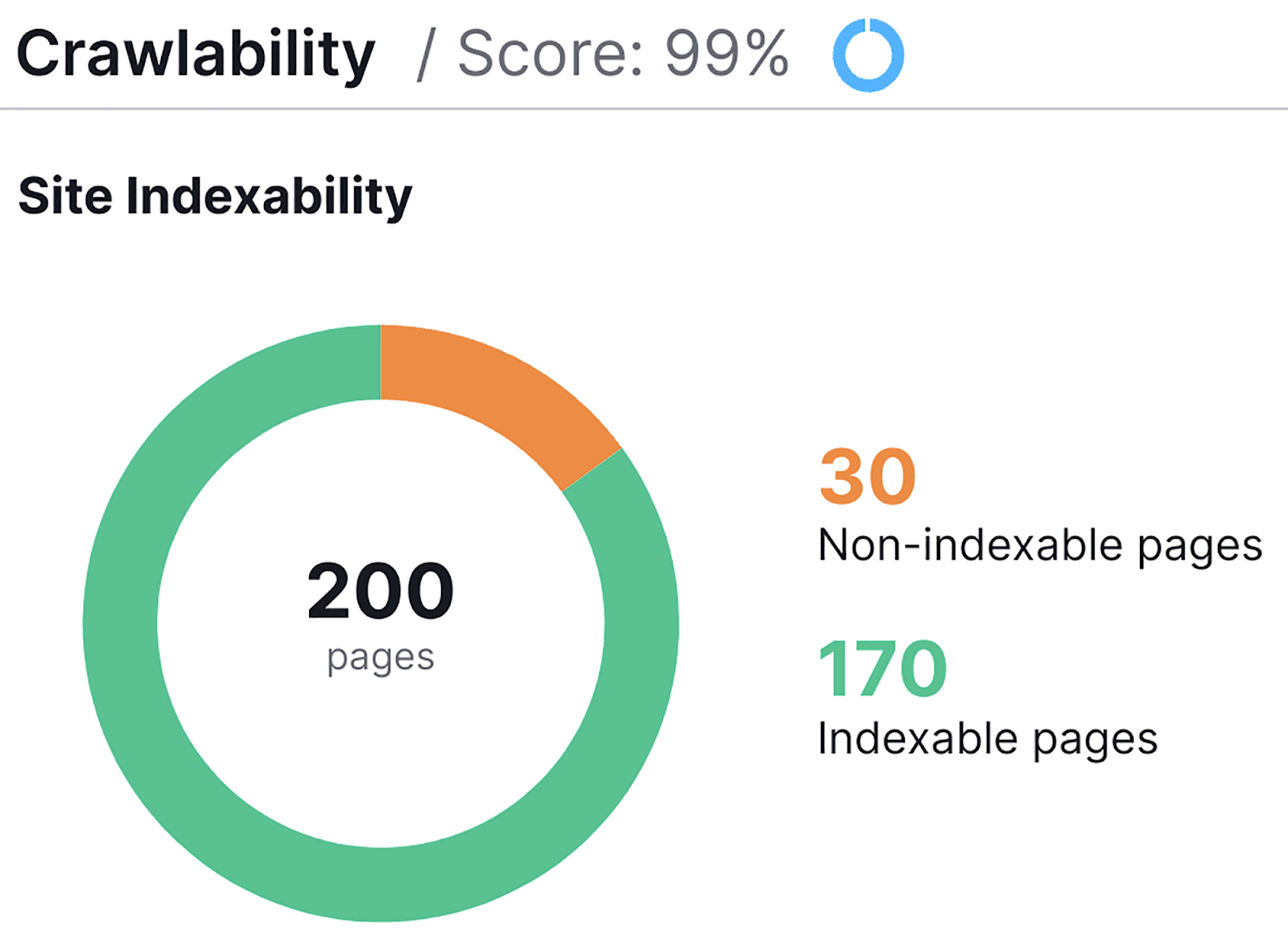Click "pages" right after the word Indexable

[x=1095, y=740]
